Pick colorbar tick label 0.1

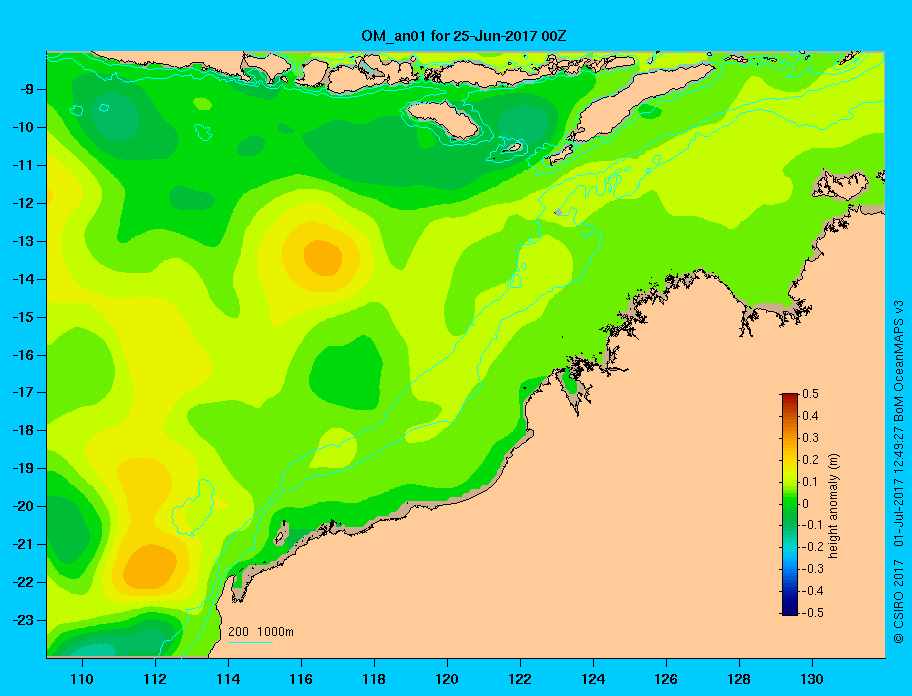810,481
